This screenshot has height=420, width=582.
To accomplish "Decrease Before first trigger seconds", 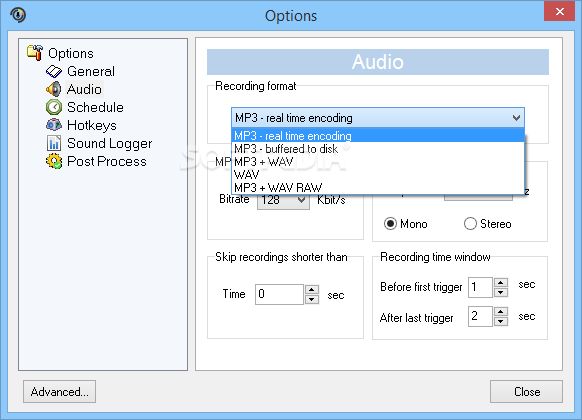I will (x=501, y=292).
